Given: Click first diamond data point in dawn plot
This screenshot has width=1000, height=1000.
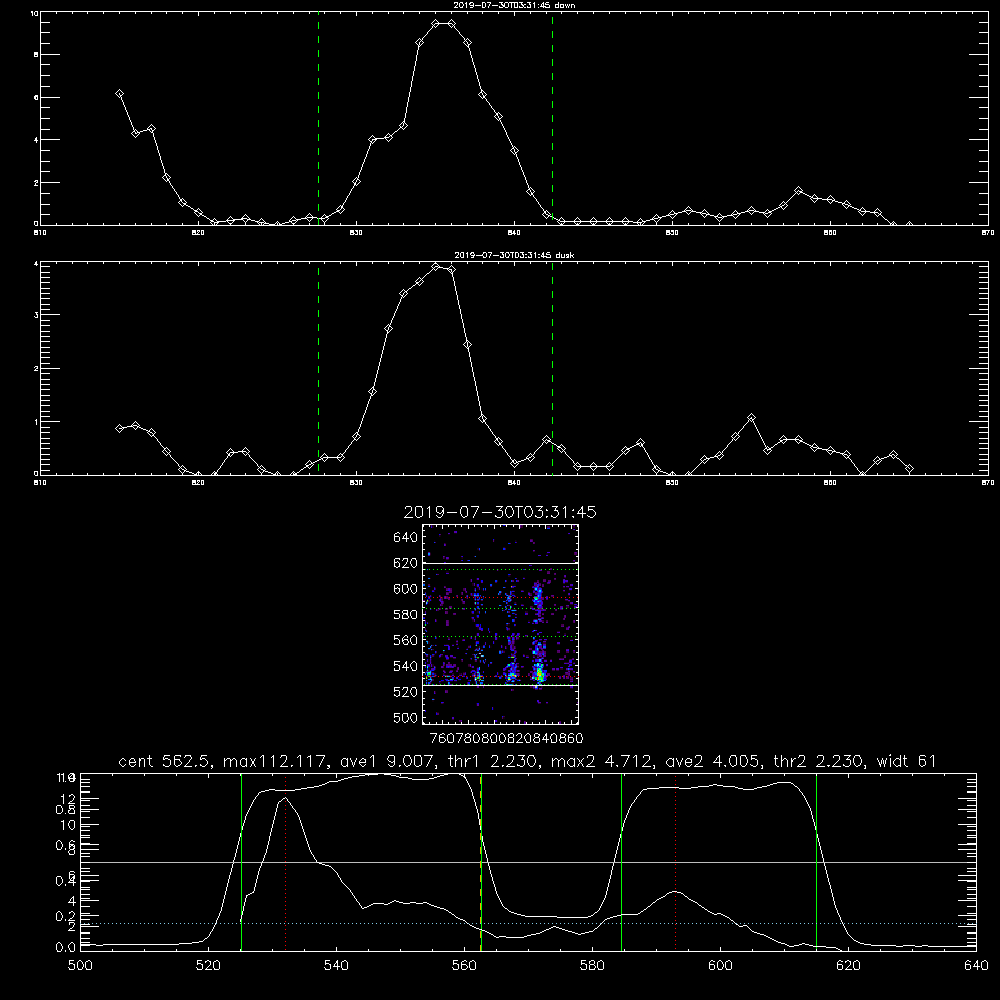Looking at the screenshot, I should [x=119, y=94].
